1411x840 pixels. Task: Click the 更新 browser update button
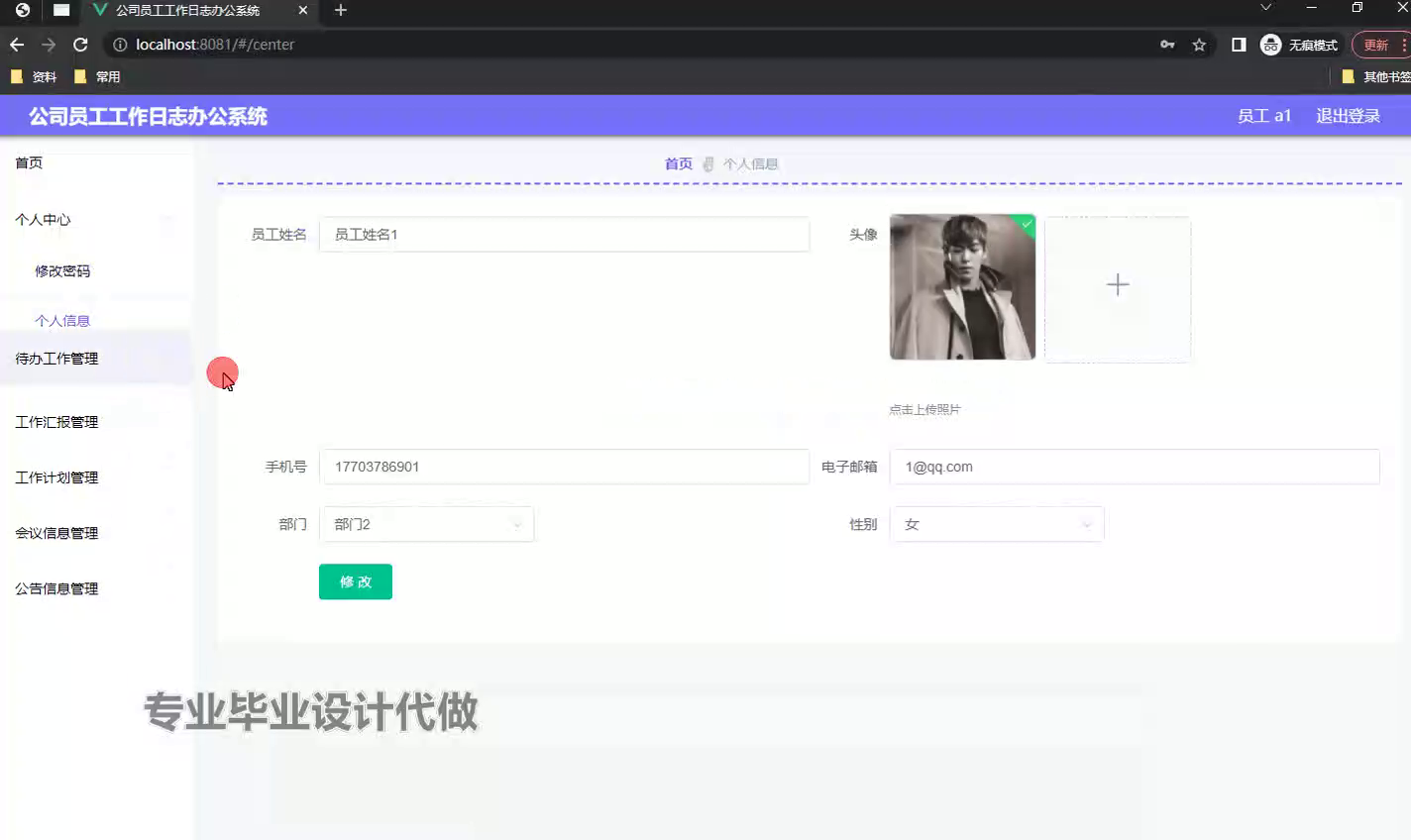coord(1380,45)
